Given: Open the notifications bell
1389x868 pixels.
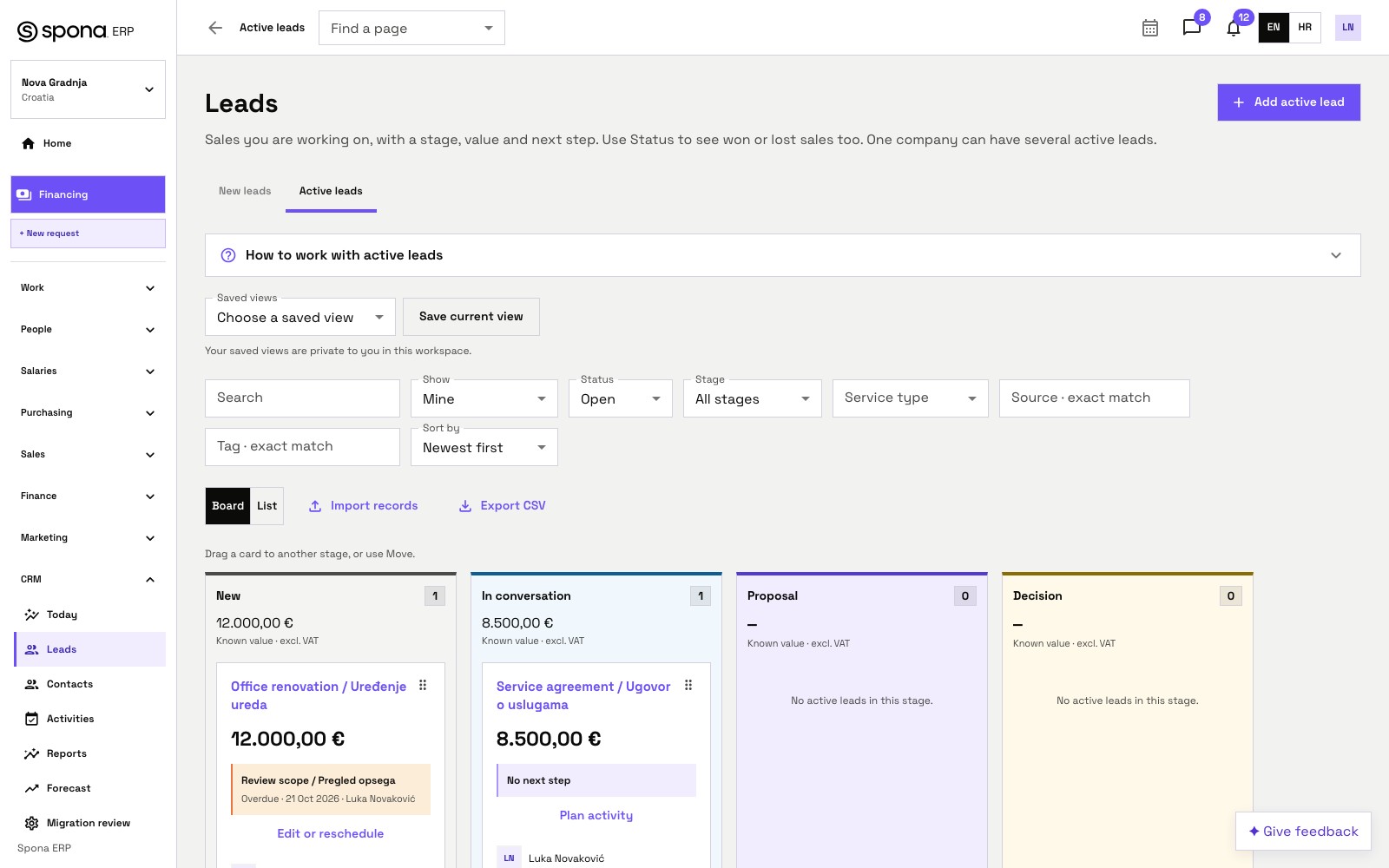Looking at the screenshot, I should pos(1234,28).
